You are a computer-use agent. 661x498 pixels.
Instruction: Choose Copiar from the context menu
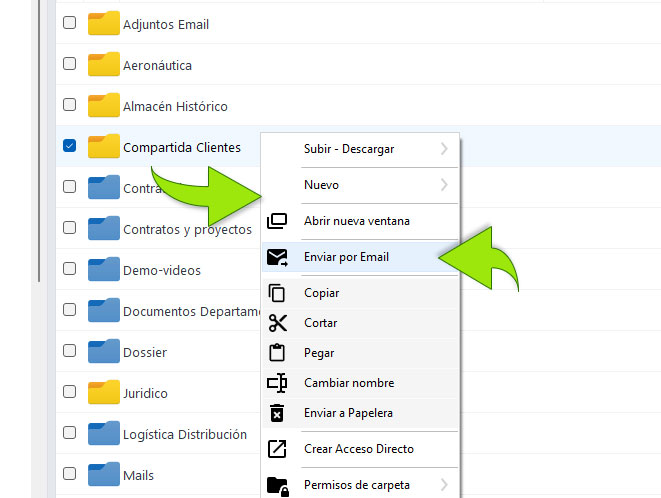(321, 293)
